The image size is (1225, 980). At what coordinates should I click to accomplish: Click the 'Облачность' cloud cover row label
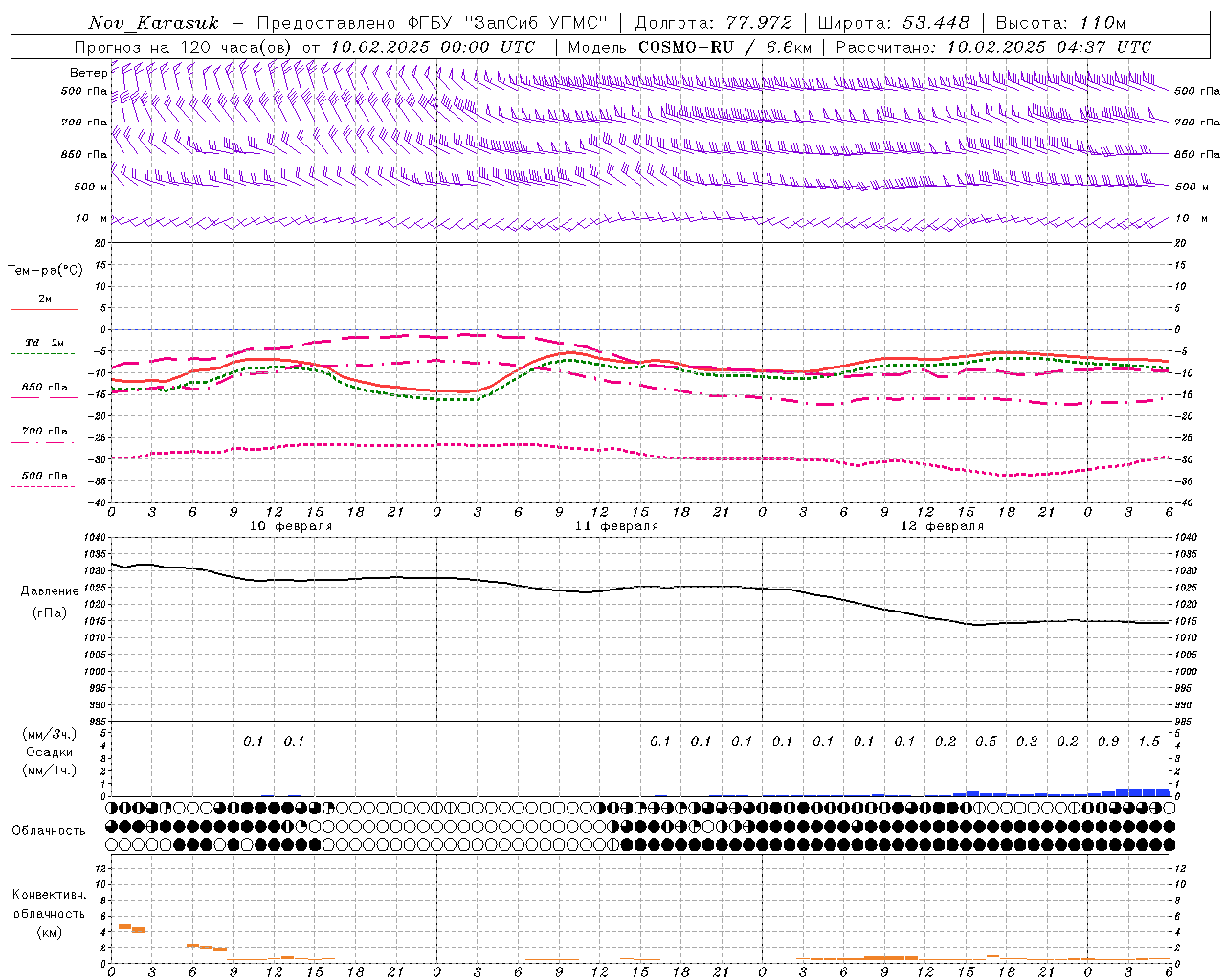point(48,830)
